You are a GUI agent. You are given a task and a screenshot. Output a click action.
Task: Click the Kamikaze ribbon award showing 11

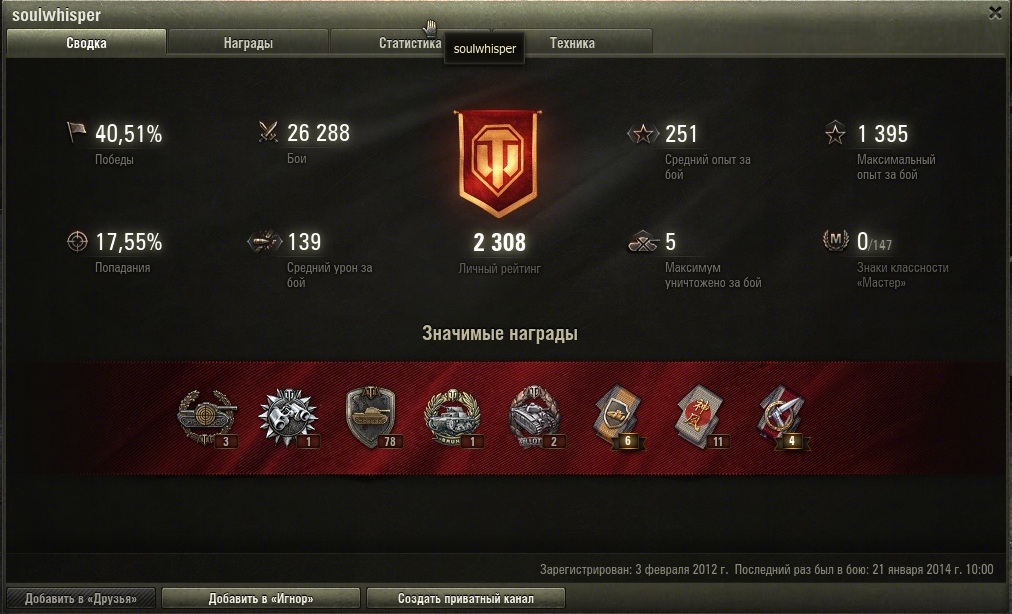[700, 417]
